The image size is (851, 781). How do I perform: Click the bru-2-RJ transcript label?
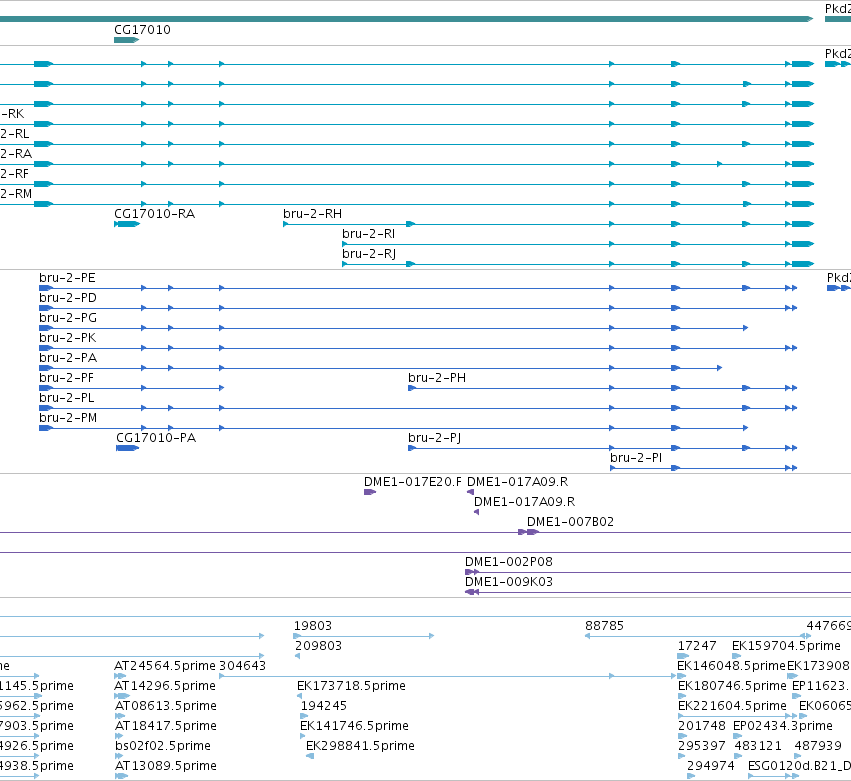click(x=369, y=254)
